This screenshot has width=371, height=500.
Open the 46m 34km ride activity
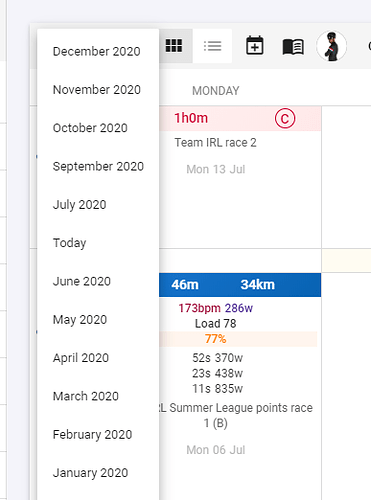pos(240,285)
